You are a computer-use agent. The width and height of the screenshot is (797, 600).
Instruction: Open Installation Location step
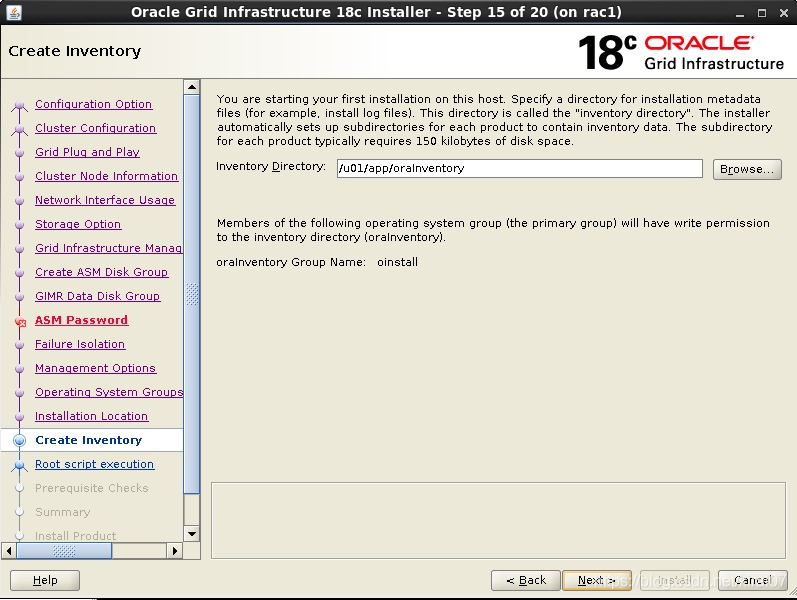pyautogui.click(x=91, y=416)
